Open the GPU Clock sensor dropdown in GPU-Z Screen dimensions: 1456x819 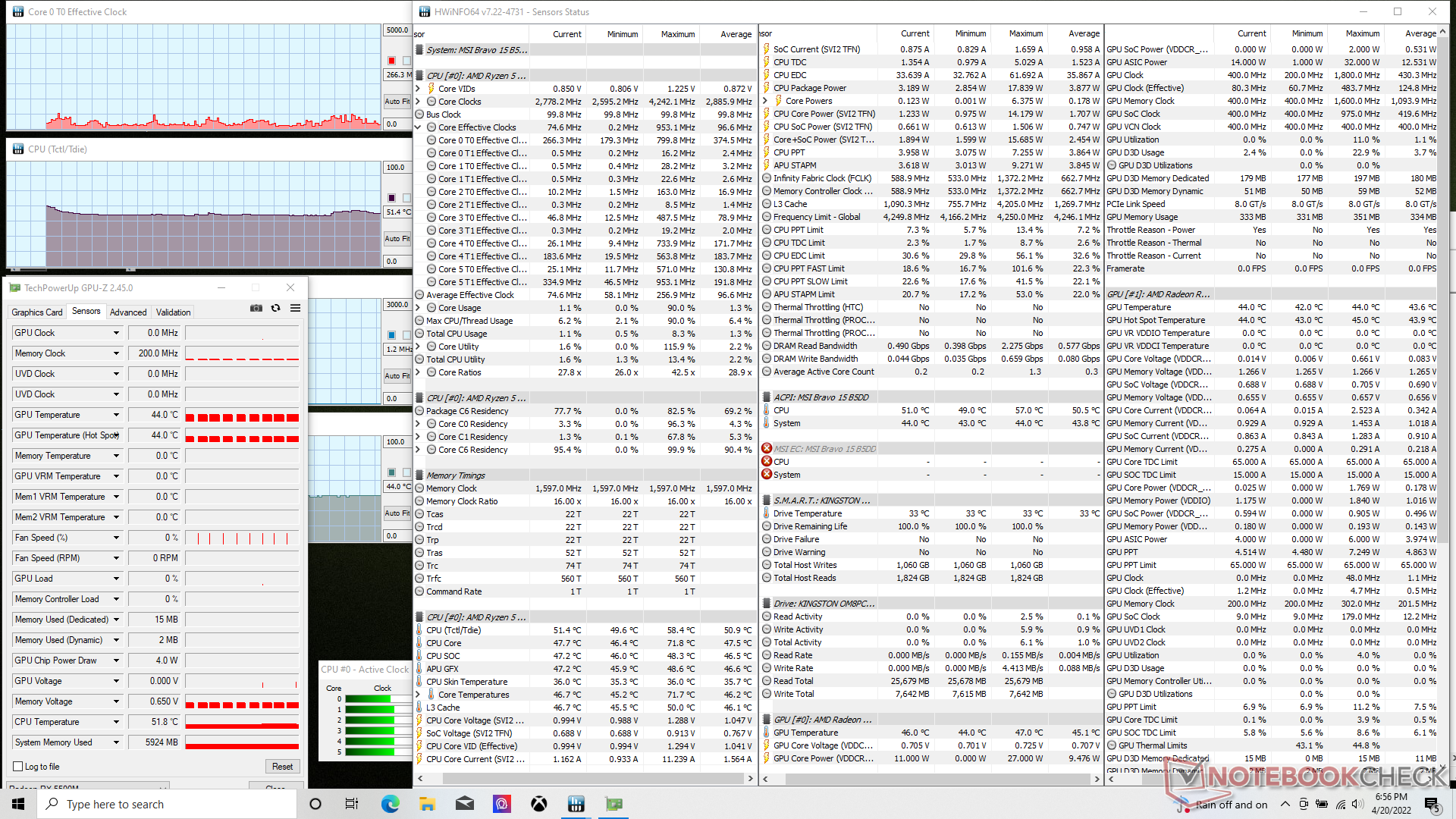click(116, 333)
